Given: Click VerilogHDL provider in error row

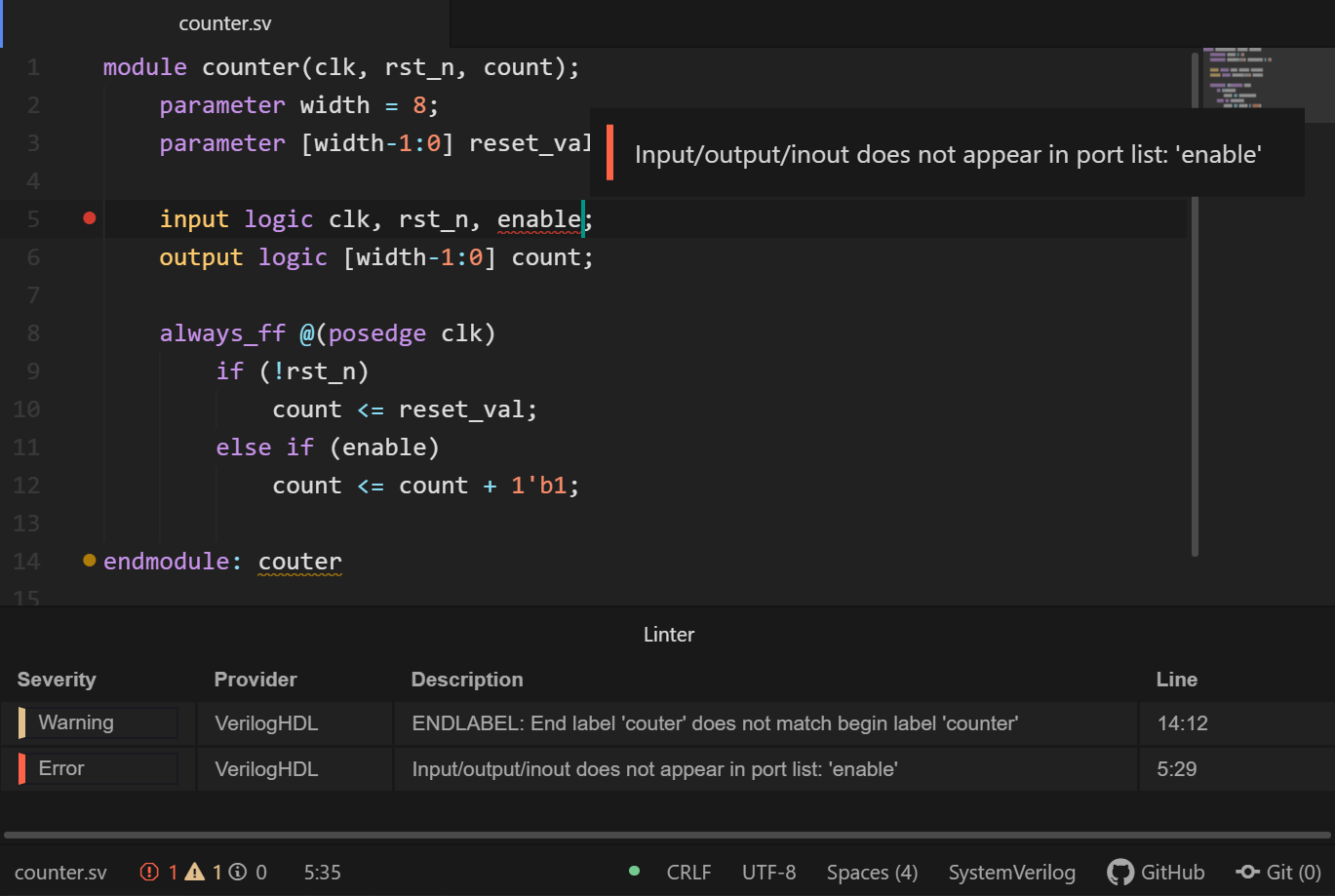Looking at the screenshot, I should pyautogui.click(x=266, y=769).
